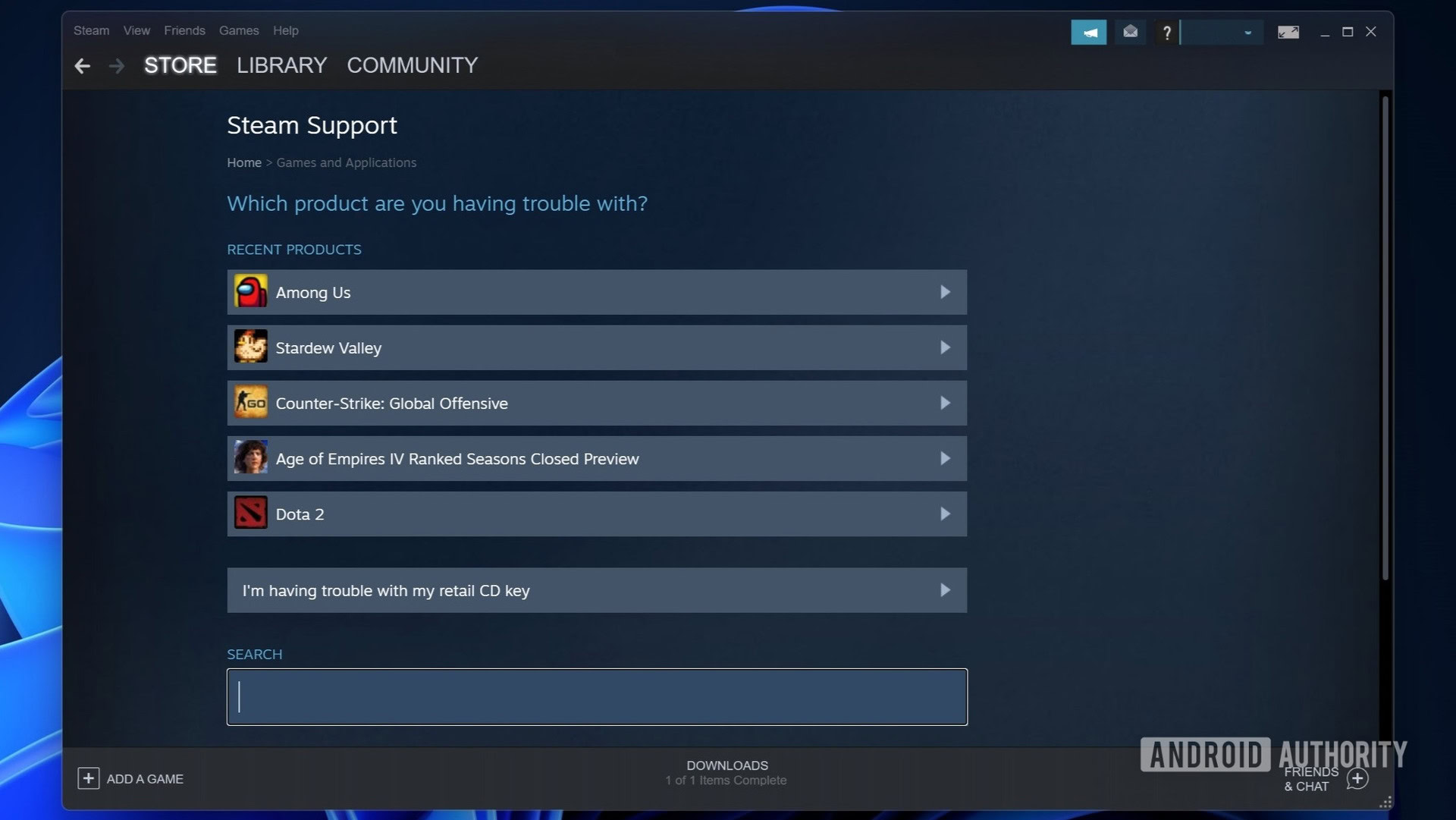Screen dimensions: 1456x820
Task: Expand the Dota 2 support options
Action: coord(596,514)
